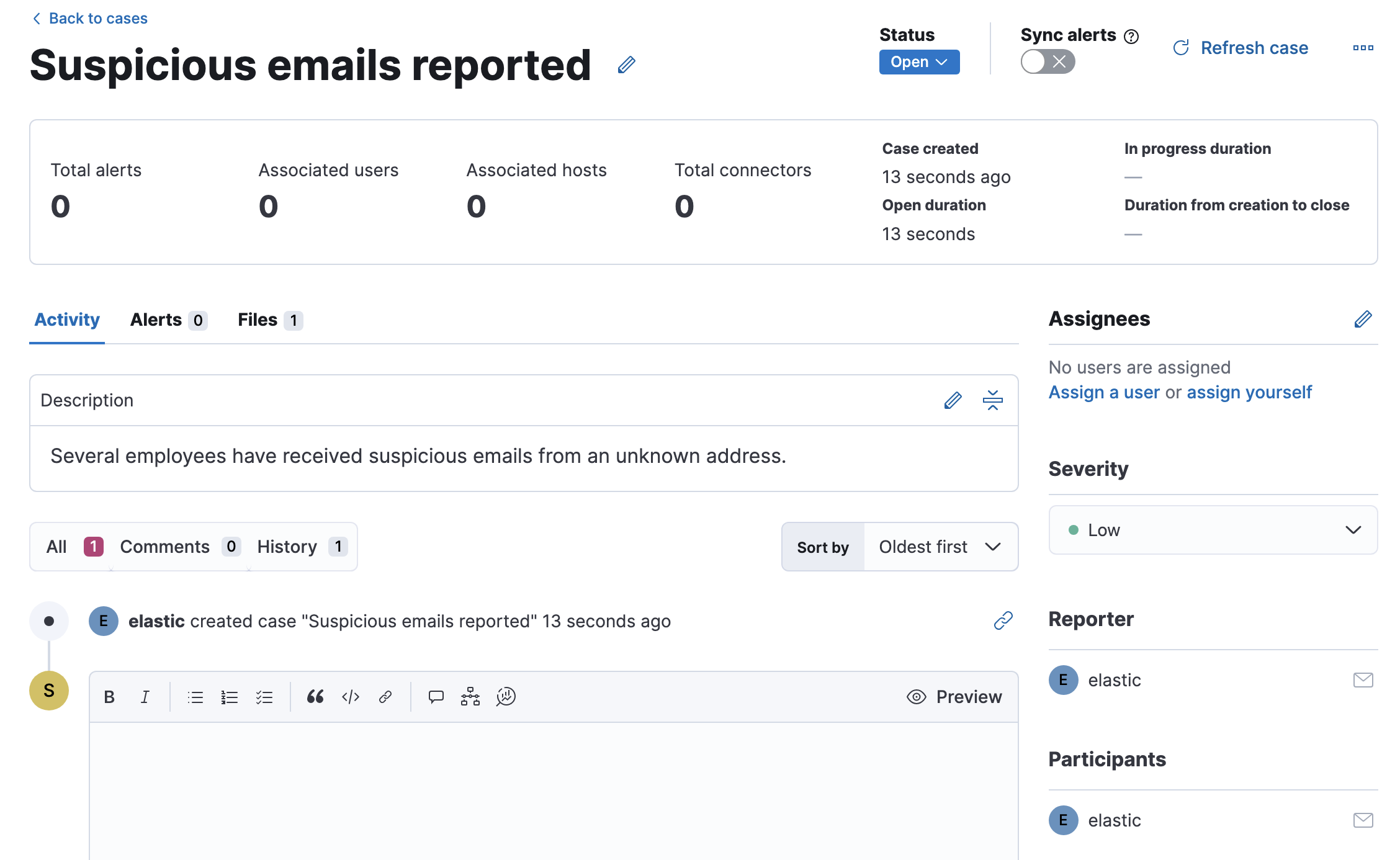
Task: Click Refresh case
Action: tap(1241, 48)
